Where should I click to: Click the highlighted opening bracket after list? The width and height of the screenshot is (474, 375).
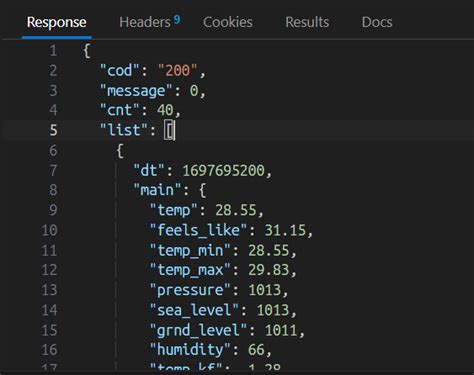click(x=169, y=130)
